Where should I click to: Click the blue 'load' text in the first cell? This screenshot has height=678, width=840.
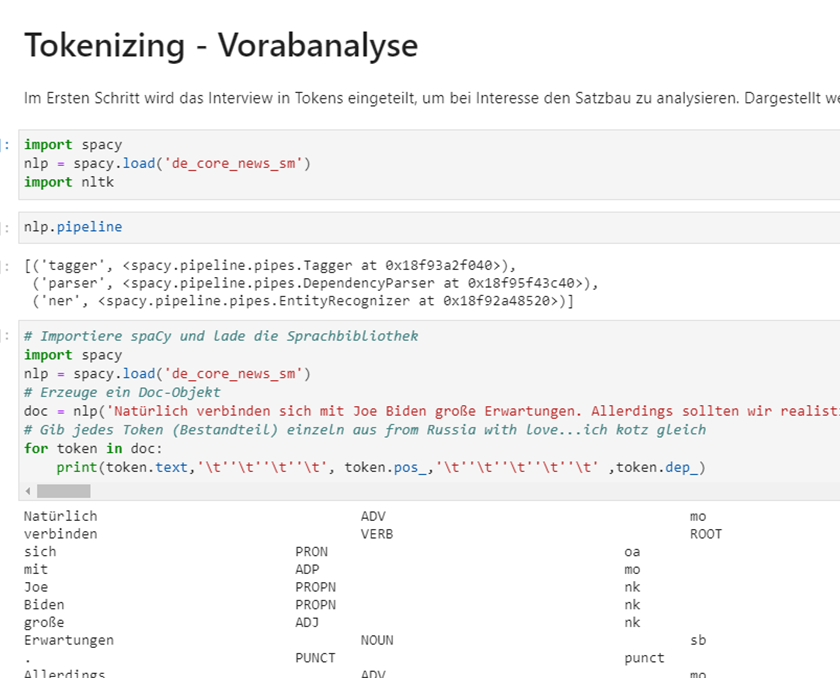pos(139,162)
